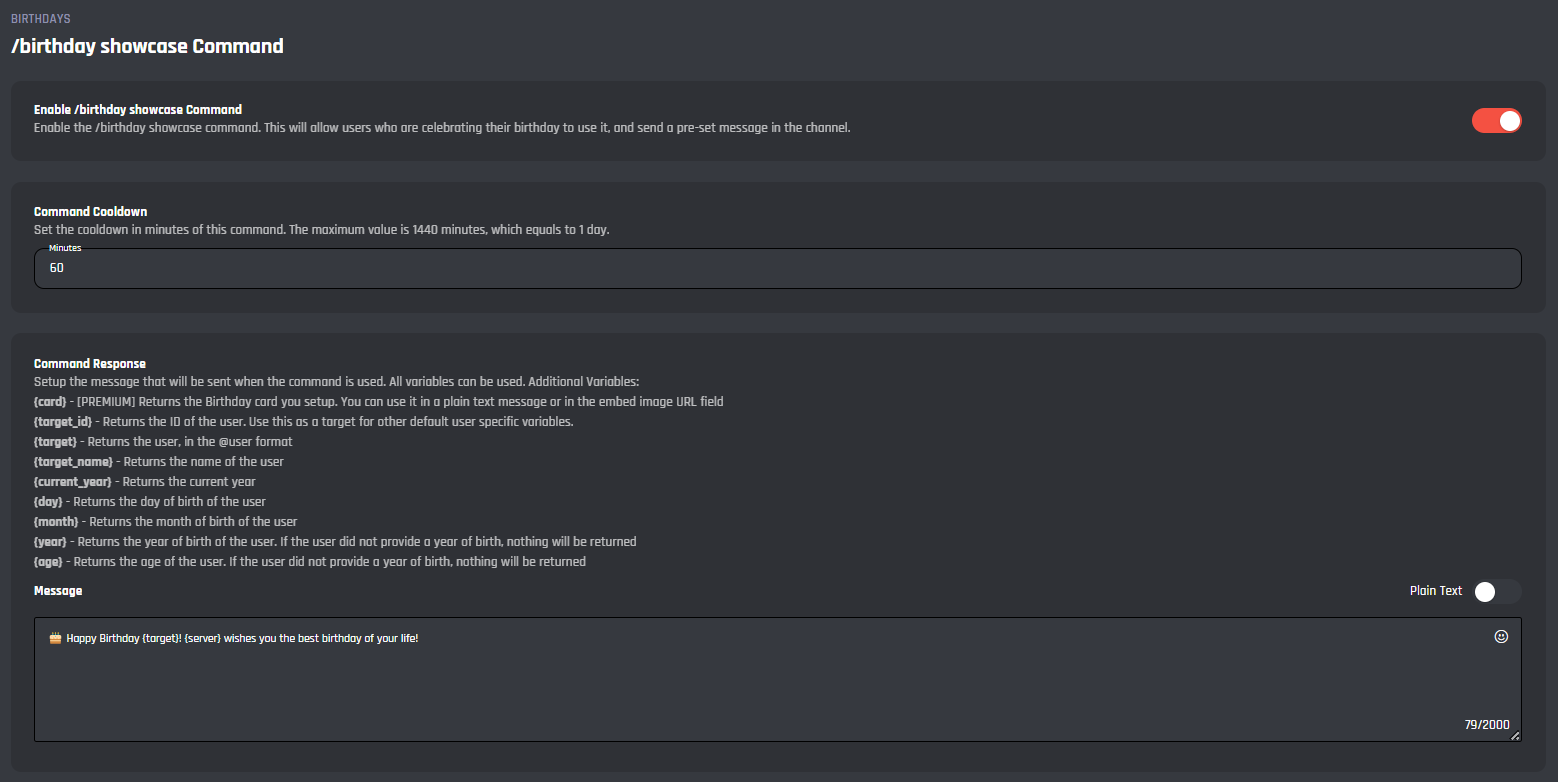Viewport: 1558px width, 782px height.
Task: Click the Plain Text label
Action: [1436, 591]
